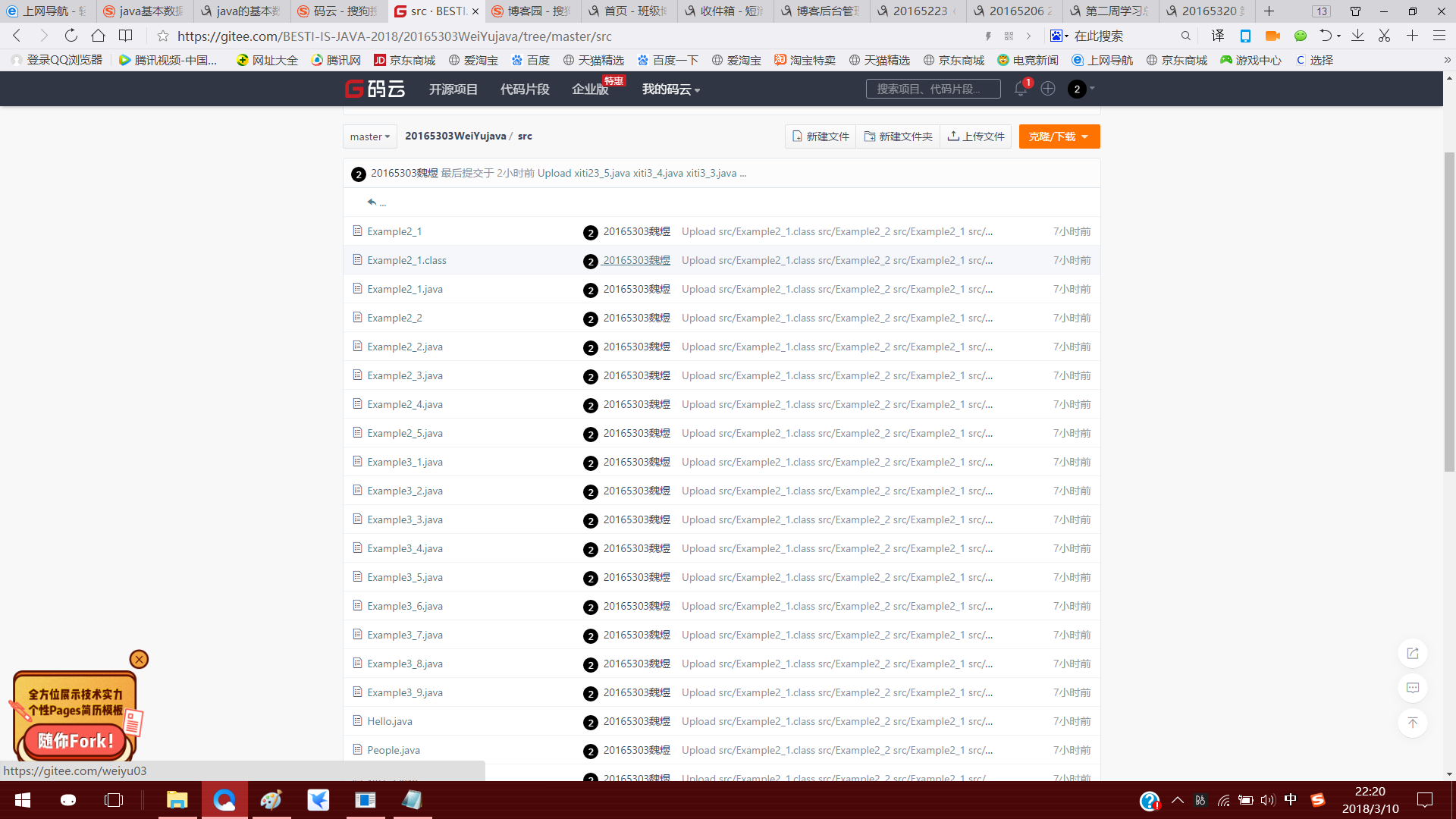Click the author link in the Example2_1.class row
The image size is (1456, 819).
(x=637, y=260)
